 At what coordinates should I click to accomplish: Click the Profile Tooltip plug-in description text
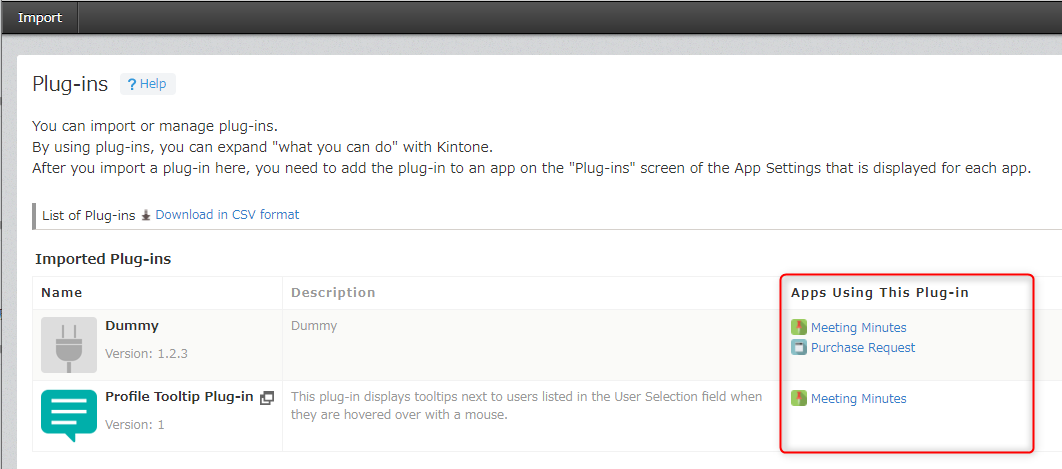(526, 405)
